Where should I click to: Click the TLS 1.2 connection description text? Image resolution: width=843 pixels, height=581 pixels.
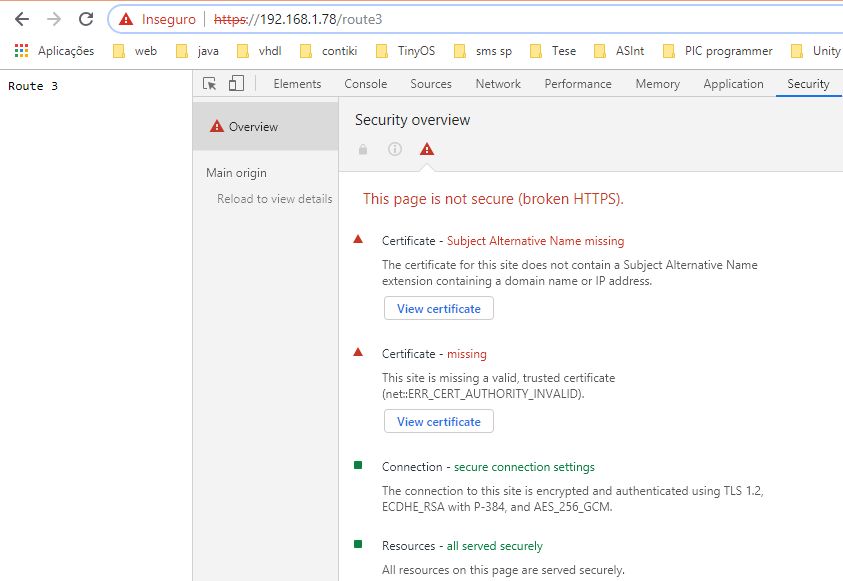(573, 499)
